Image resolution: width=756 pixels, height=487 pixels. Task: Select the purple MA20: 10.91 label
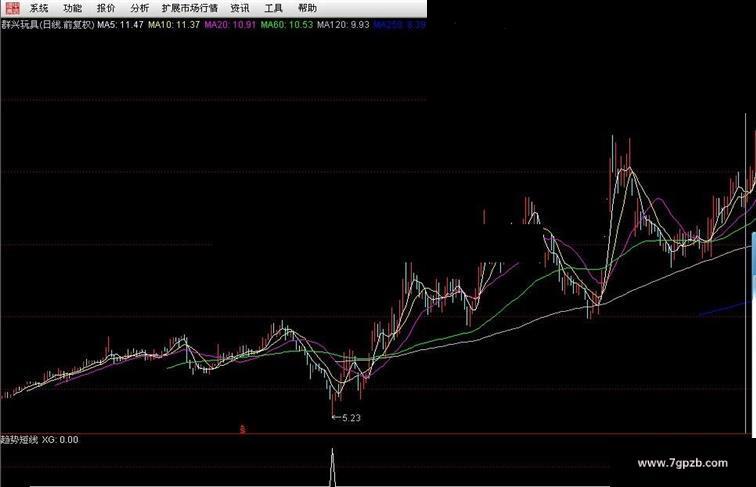click(230, 25)
